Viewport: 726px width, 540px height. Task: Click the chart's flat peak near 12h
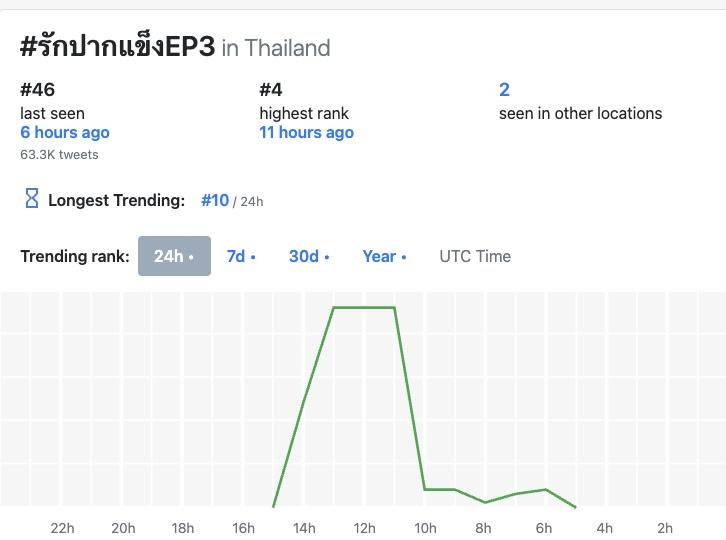coord(364,307)
